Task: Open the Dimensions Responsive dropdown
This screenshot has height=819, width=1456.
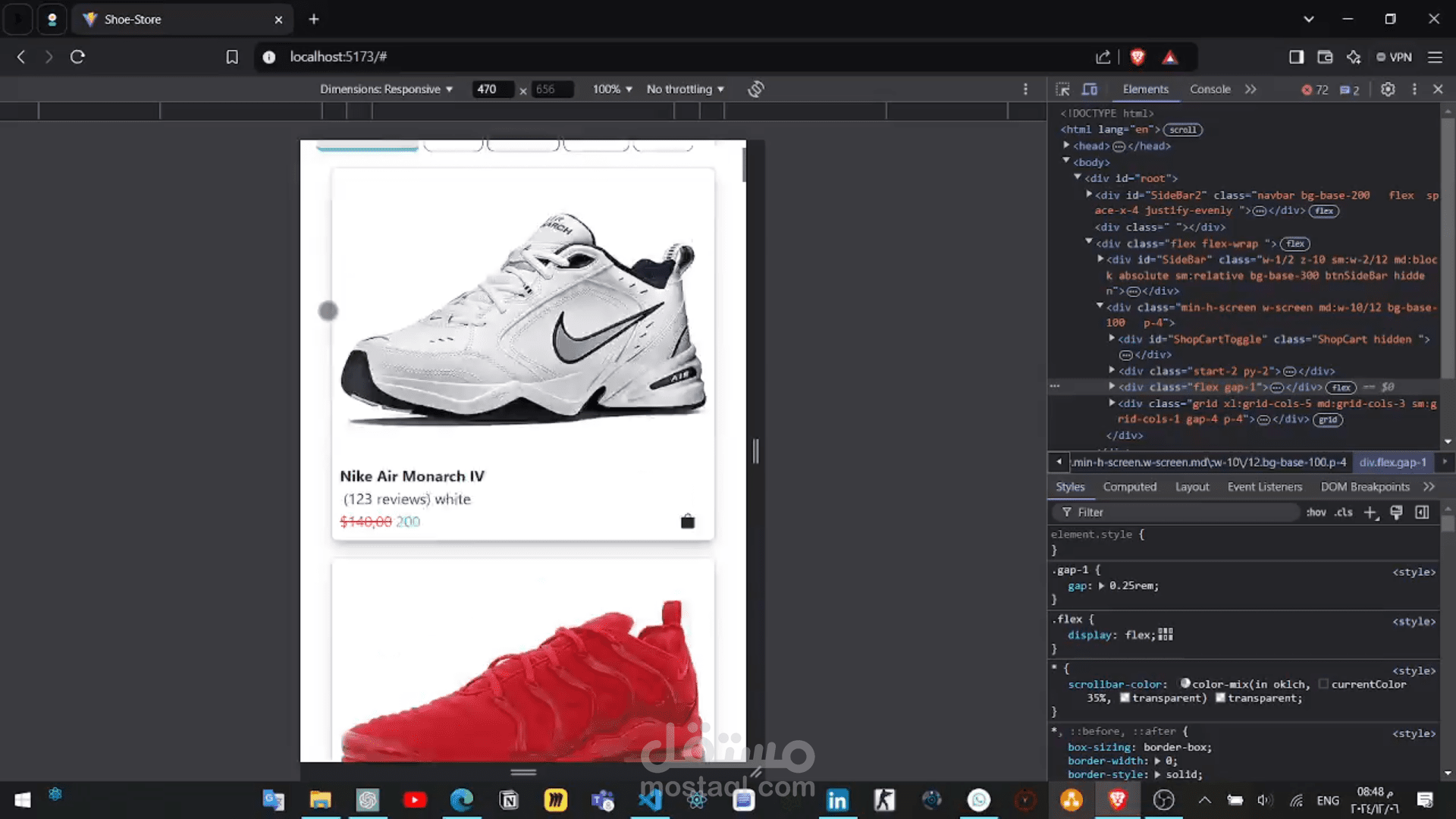Action: click(x=386, y=89)
